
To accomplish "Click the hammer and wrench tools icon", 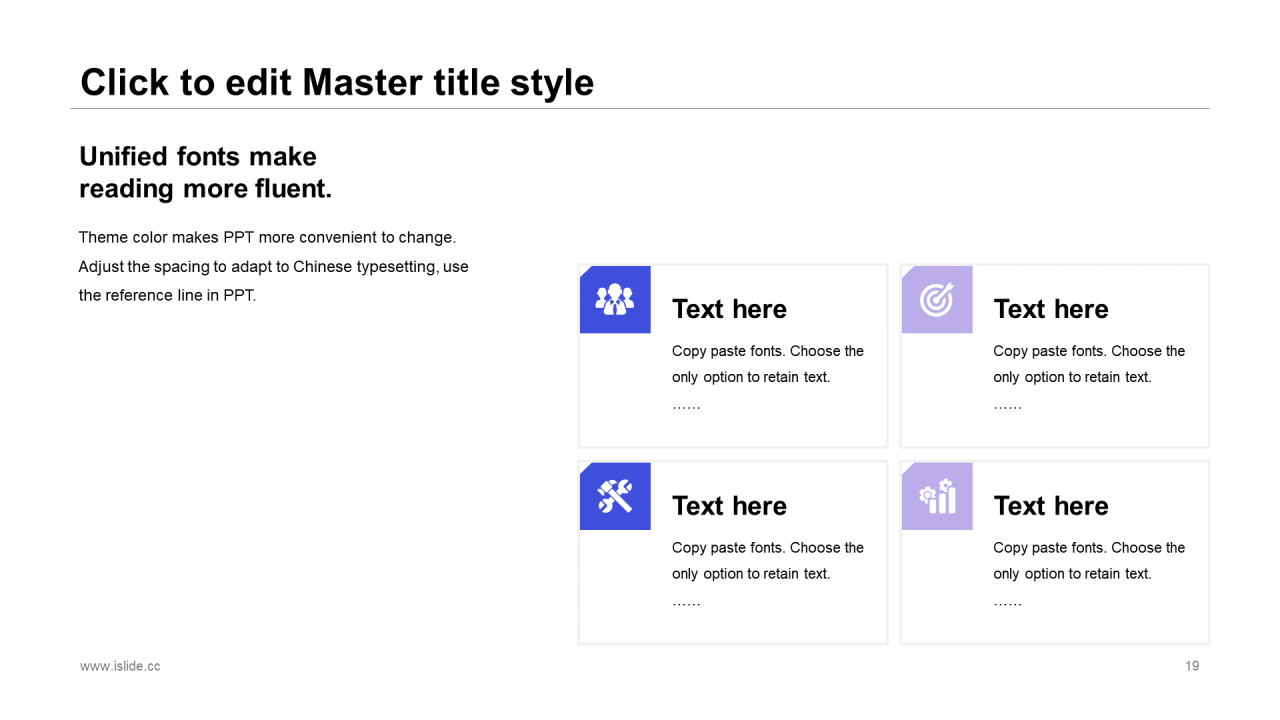I will coord(615,496).
